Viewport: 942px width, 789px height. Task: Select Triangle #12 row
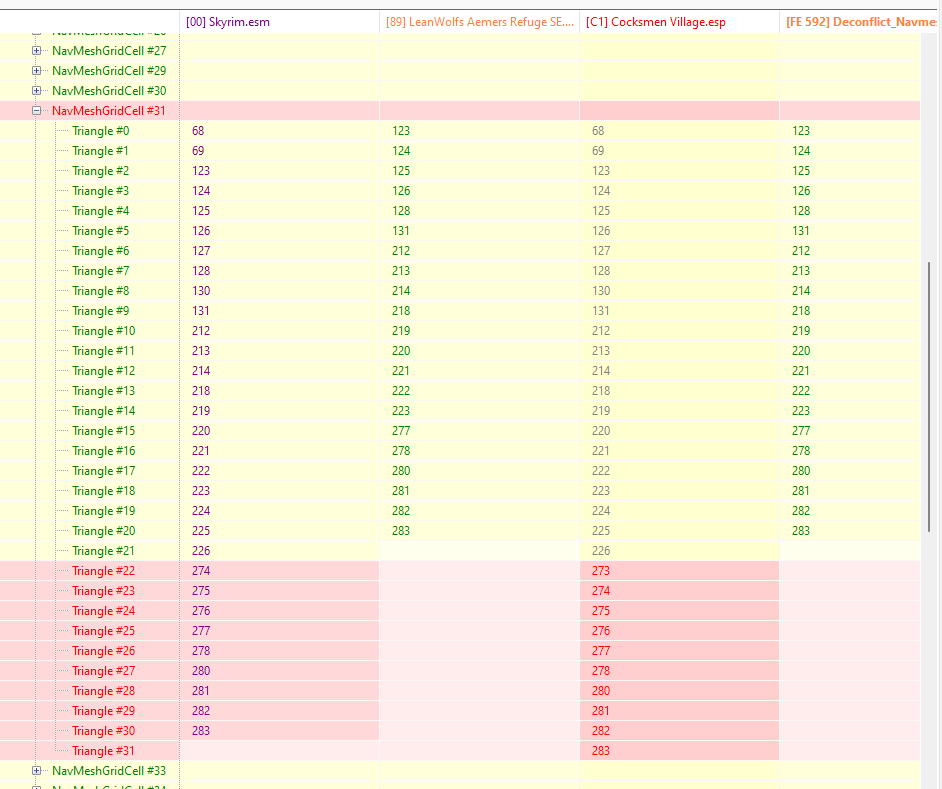pyautogui.click(x=460, y=371)
